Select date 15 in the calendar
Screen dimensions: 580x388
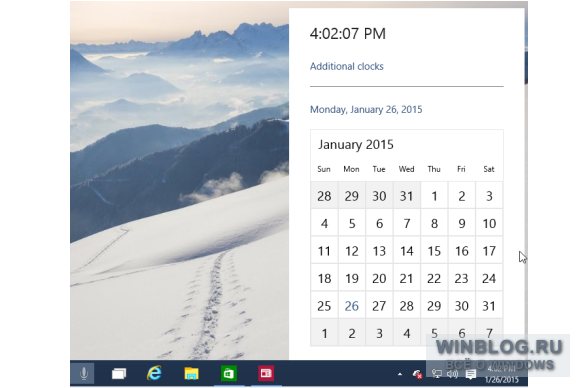(x=434, y=251)
